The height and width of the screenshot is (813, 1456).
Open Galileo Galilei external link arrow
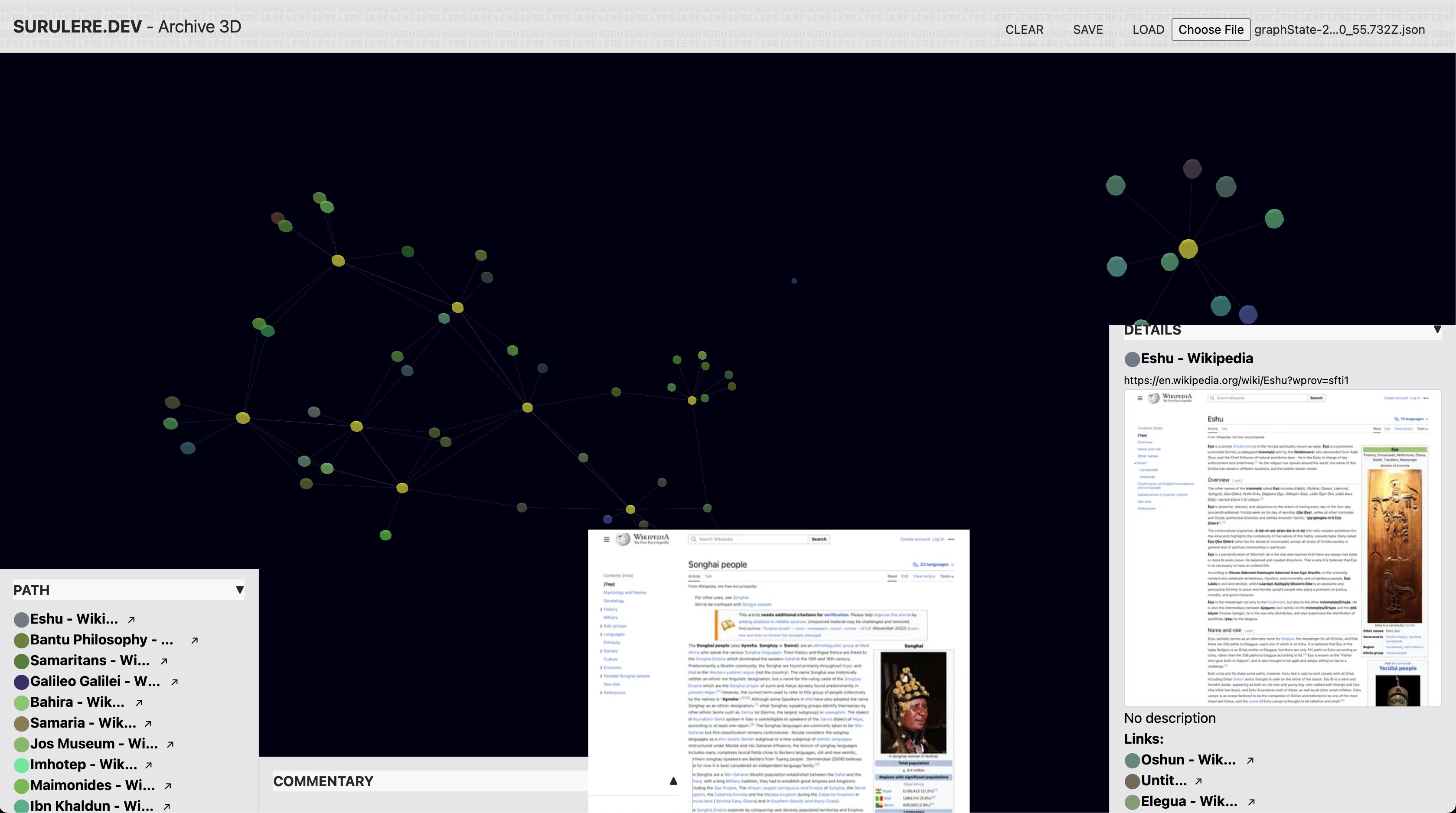pos(174,682)
